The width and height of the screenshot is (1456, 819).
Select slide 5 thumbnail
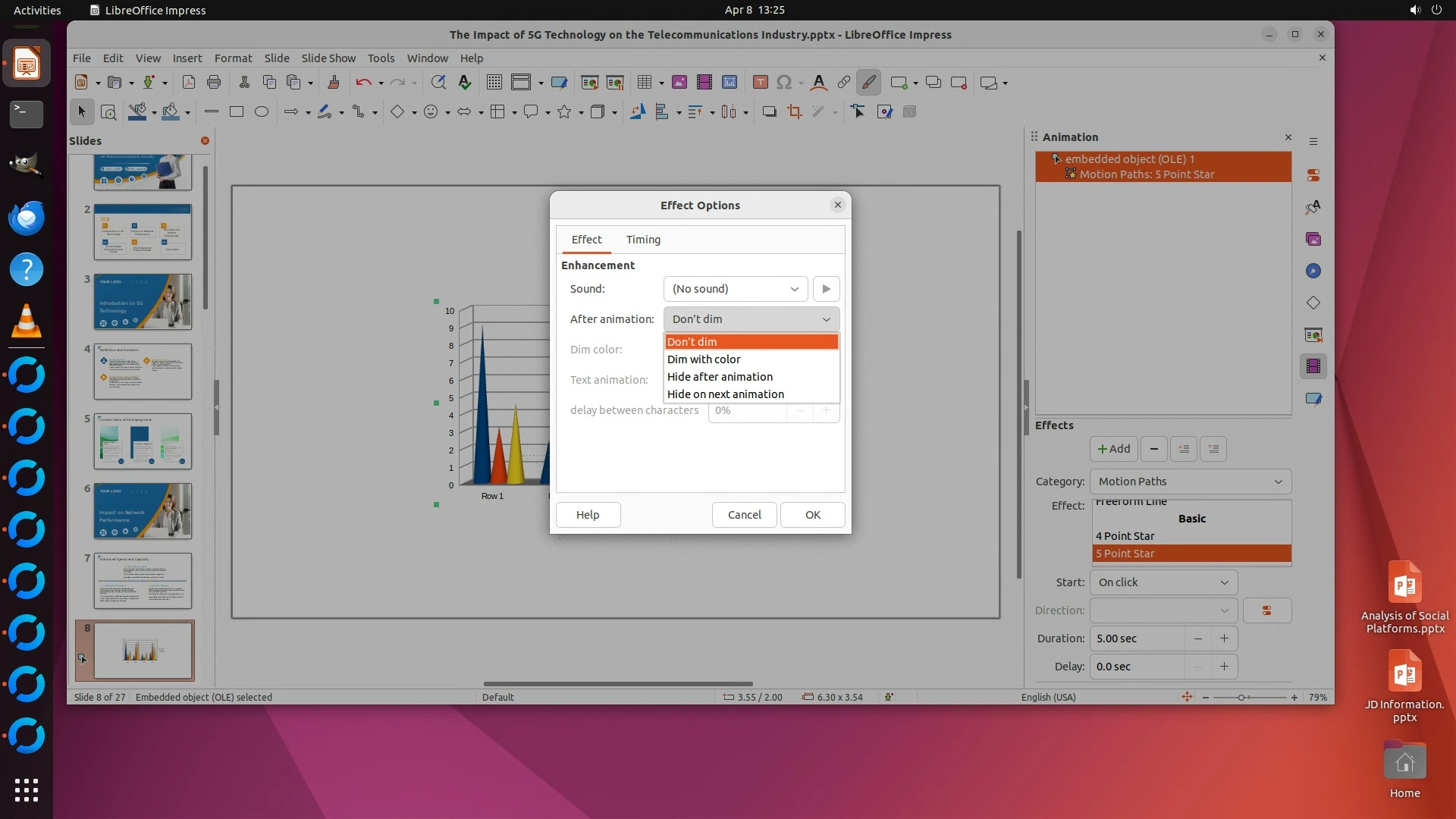tap(143, 441)
